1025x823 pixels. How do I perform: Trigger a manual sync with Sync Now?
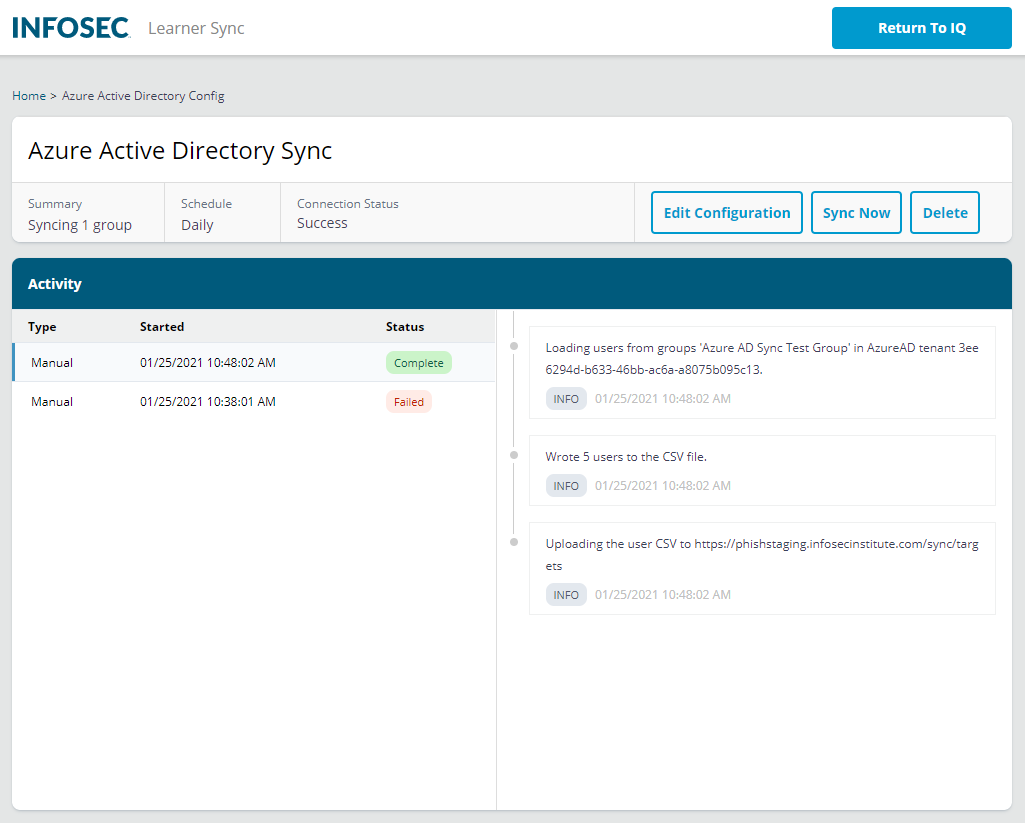coord(856,212)
